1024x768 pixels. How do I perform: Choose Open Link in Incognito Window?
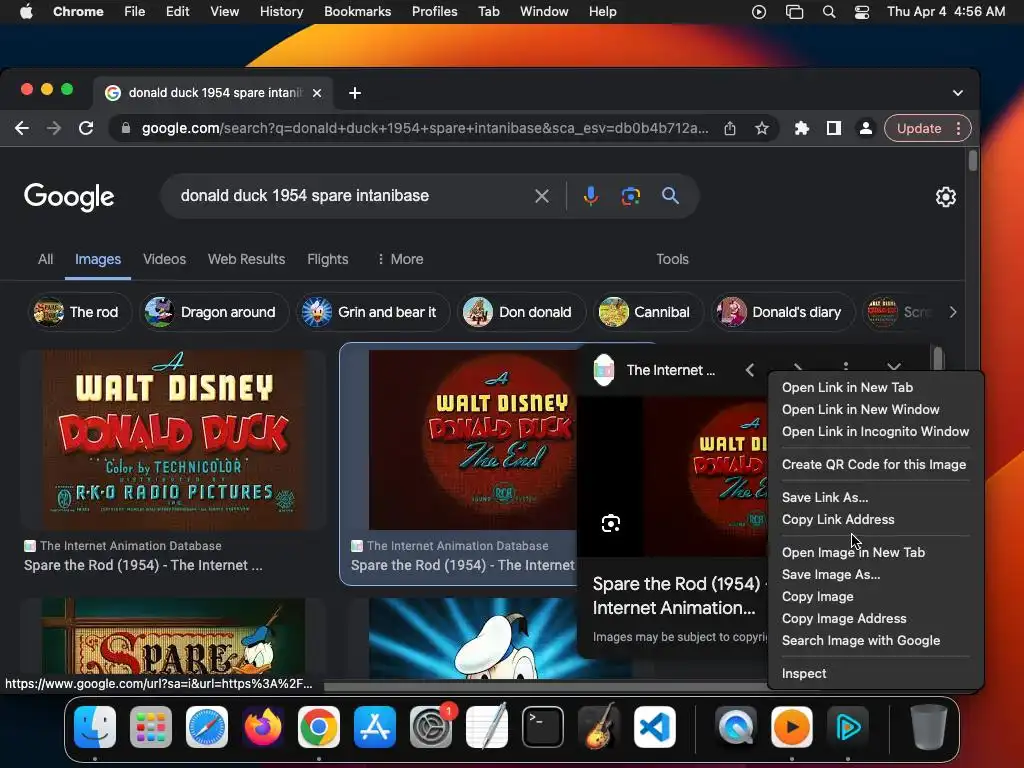(x=875, y=432)
